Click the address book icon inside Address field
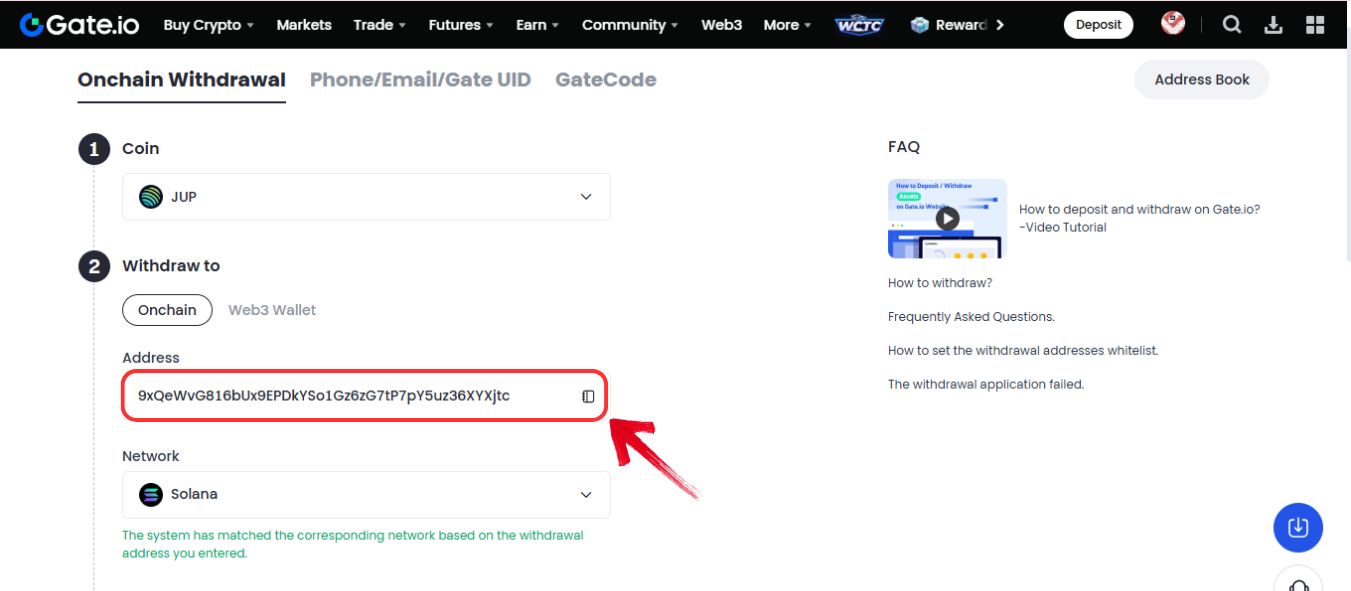The image size is (1351, 591). (588, 396)
